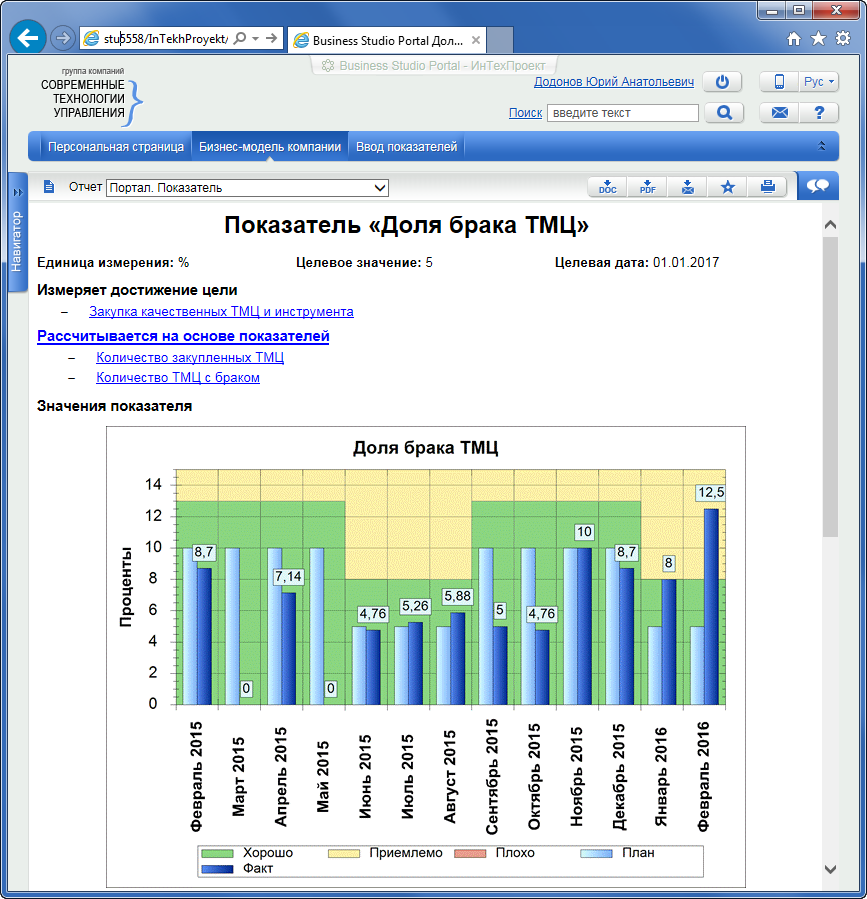Screen dimensions: 867x899
Task: Switch to Персональная страница tab
Action: (116, 147)
